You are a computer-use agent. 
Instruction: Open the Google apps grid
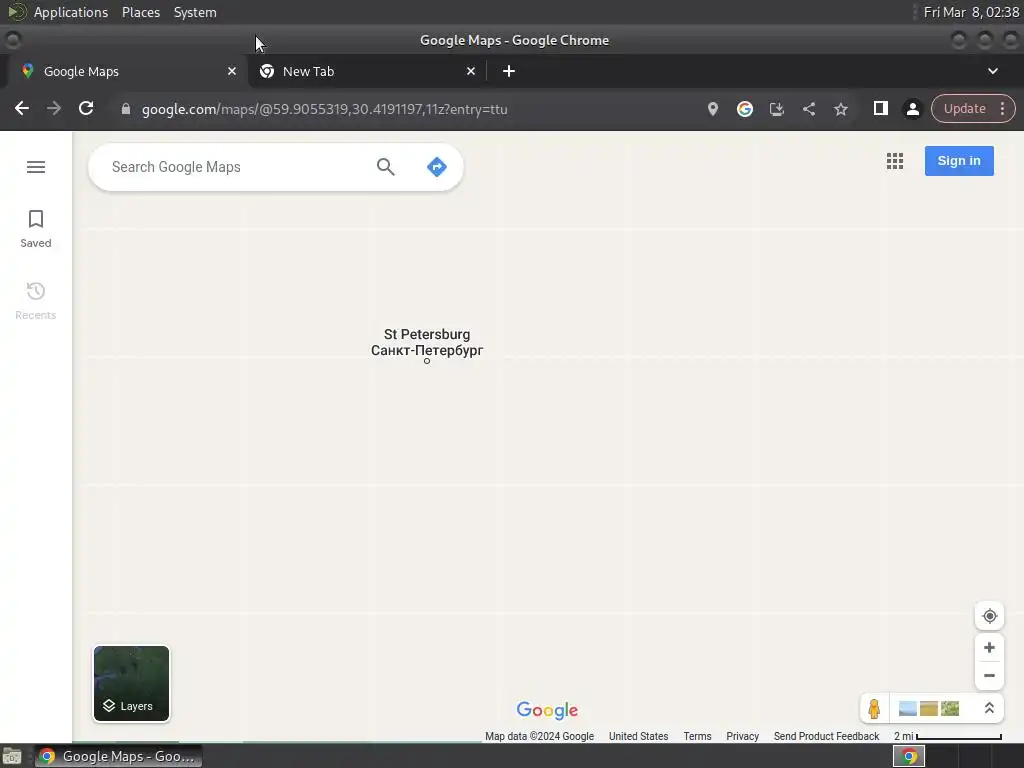[x=895, y=161]
